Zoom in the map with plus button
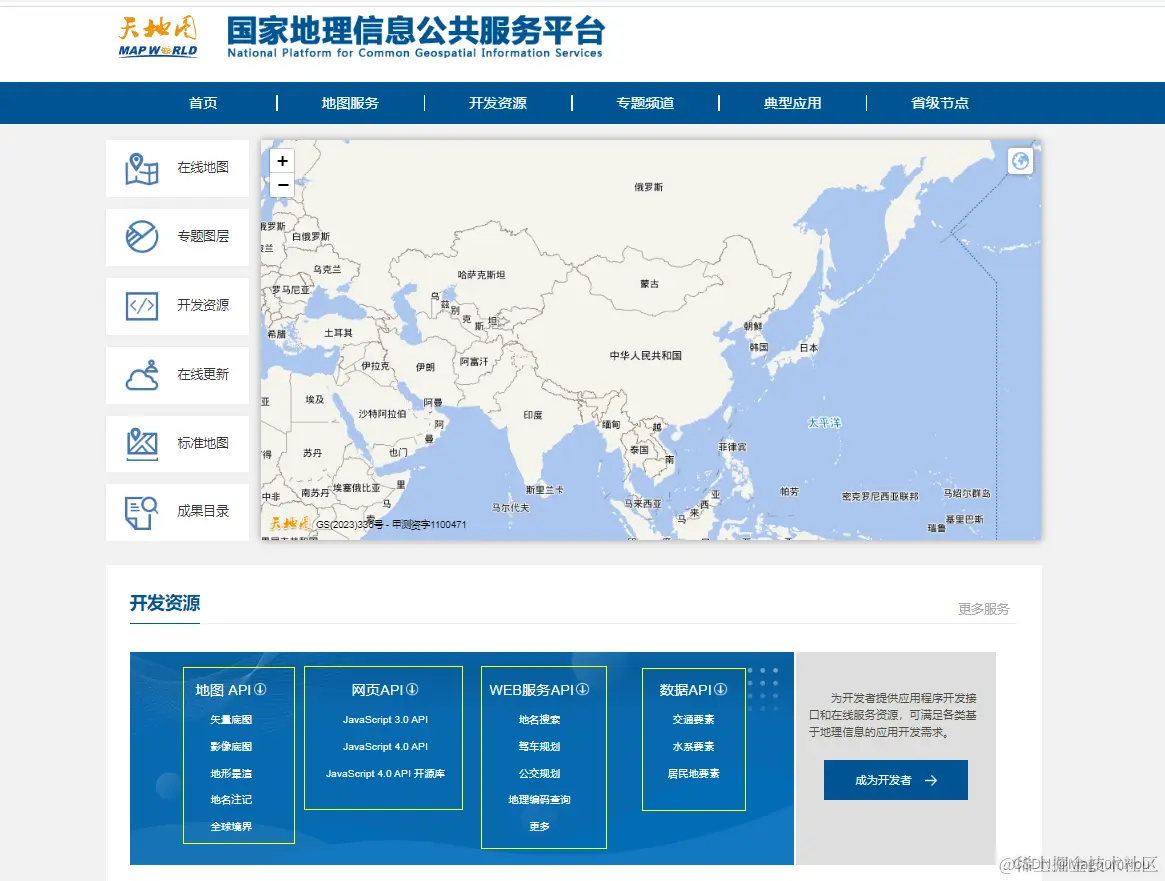Viewport: 1165px width, 881px height. pyautogui.click(x=282, y=160)
